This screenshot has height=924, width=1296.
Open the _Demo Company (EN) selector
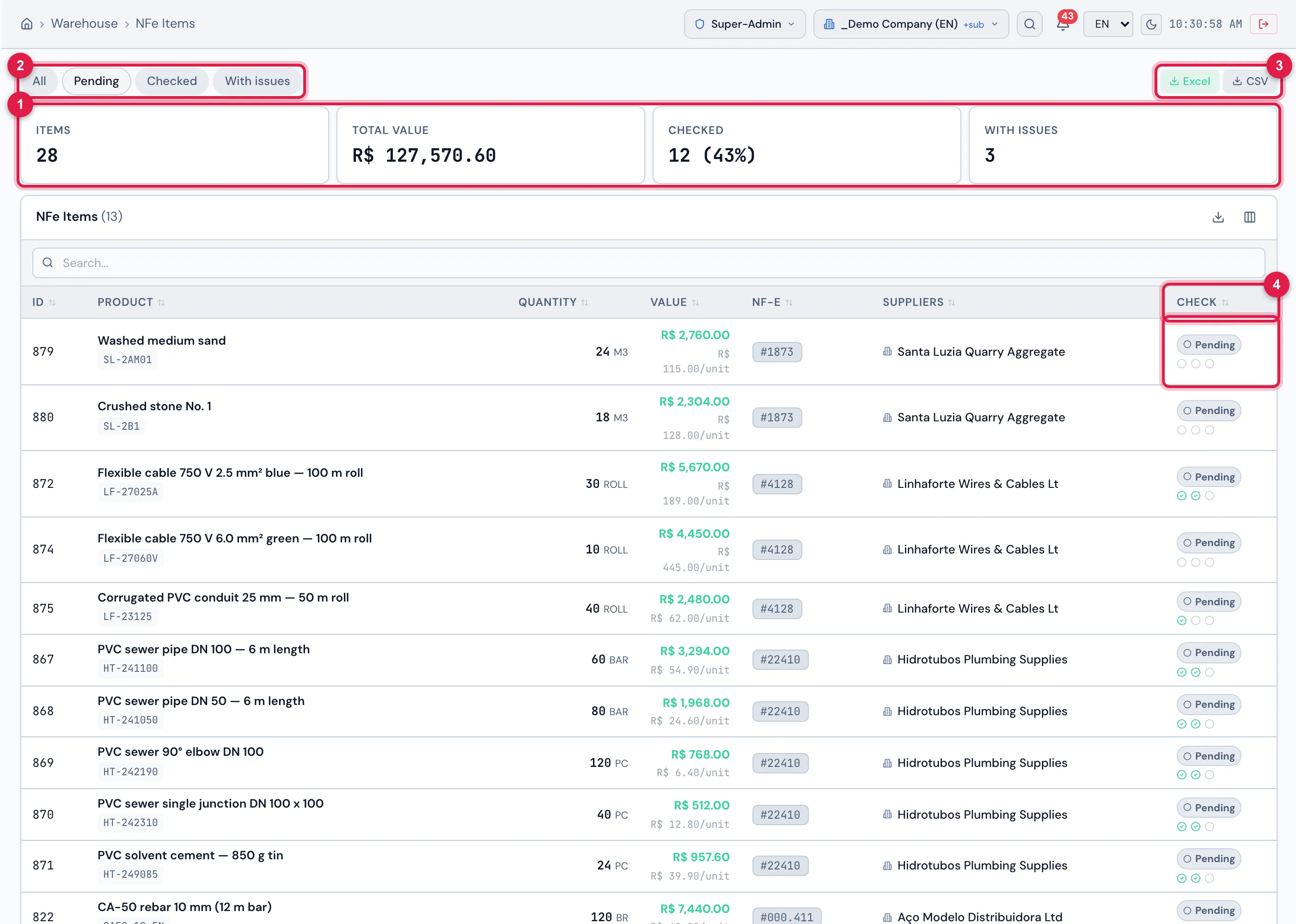tap(911, 24)
